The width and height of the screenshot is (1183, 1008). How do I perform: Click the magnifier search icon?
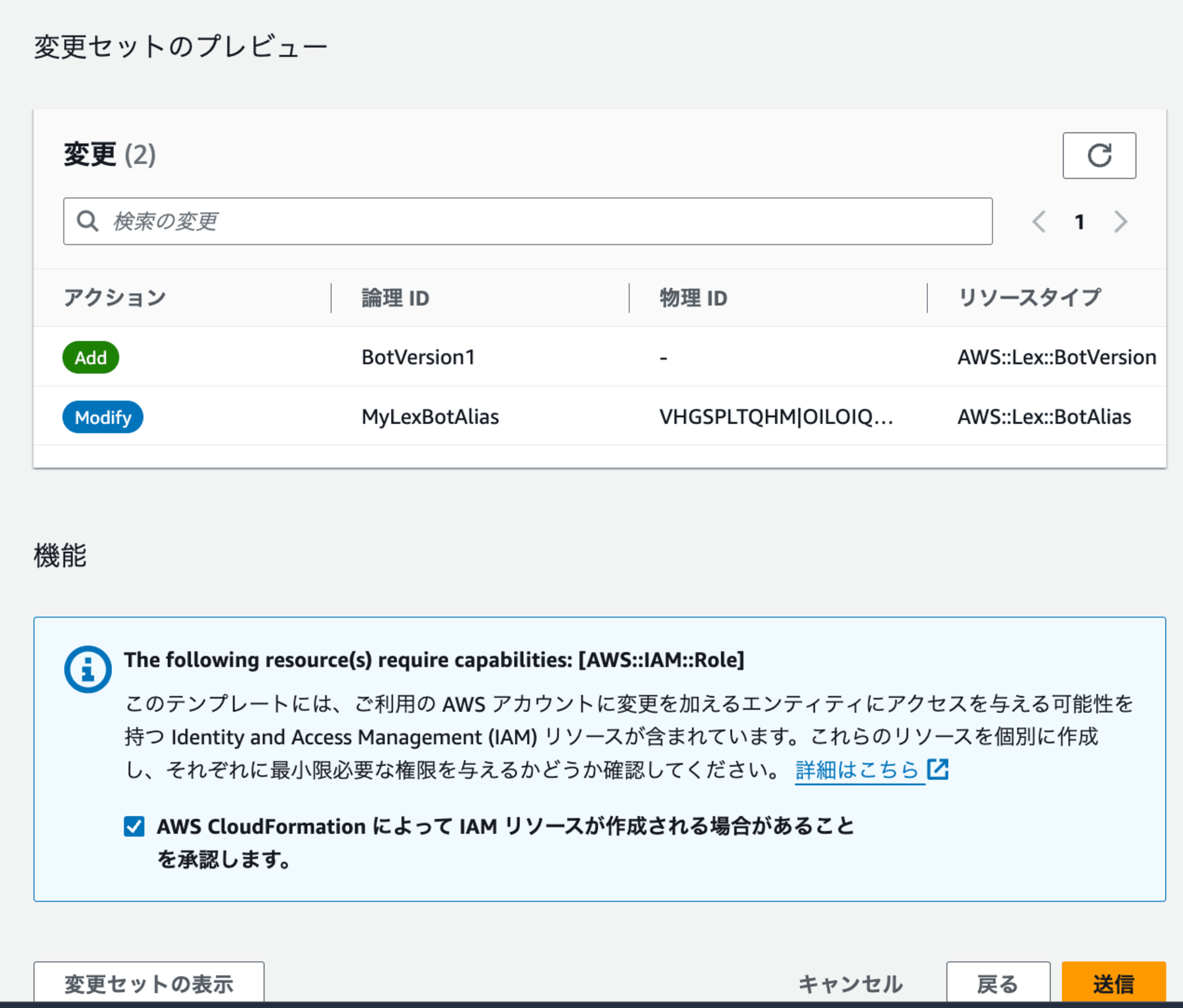click(x=88, y=221)
